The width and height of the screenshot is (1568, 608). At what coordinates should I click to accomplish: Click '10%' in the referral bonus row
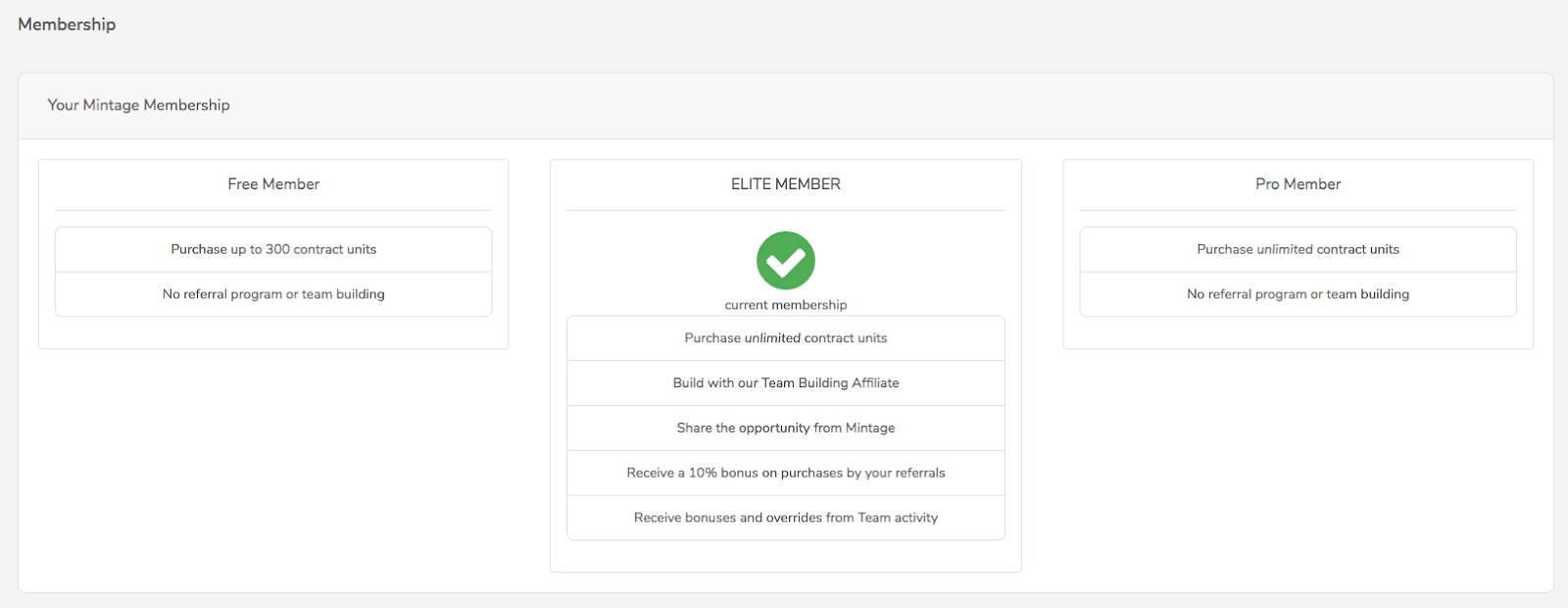tap(703, 474)
